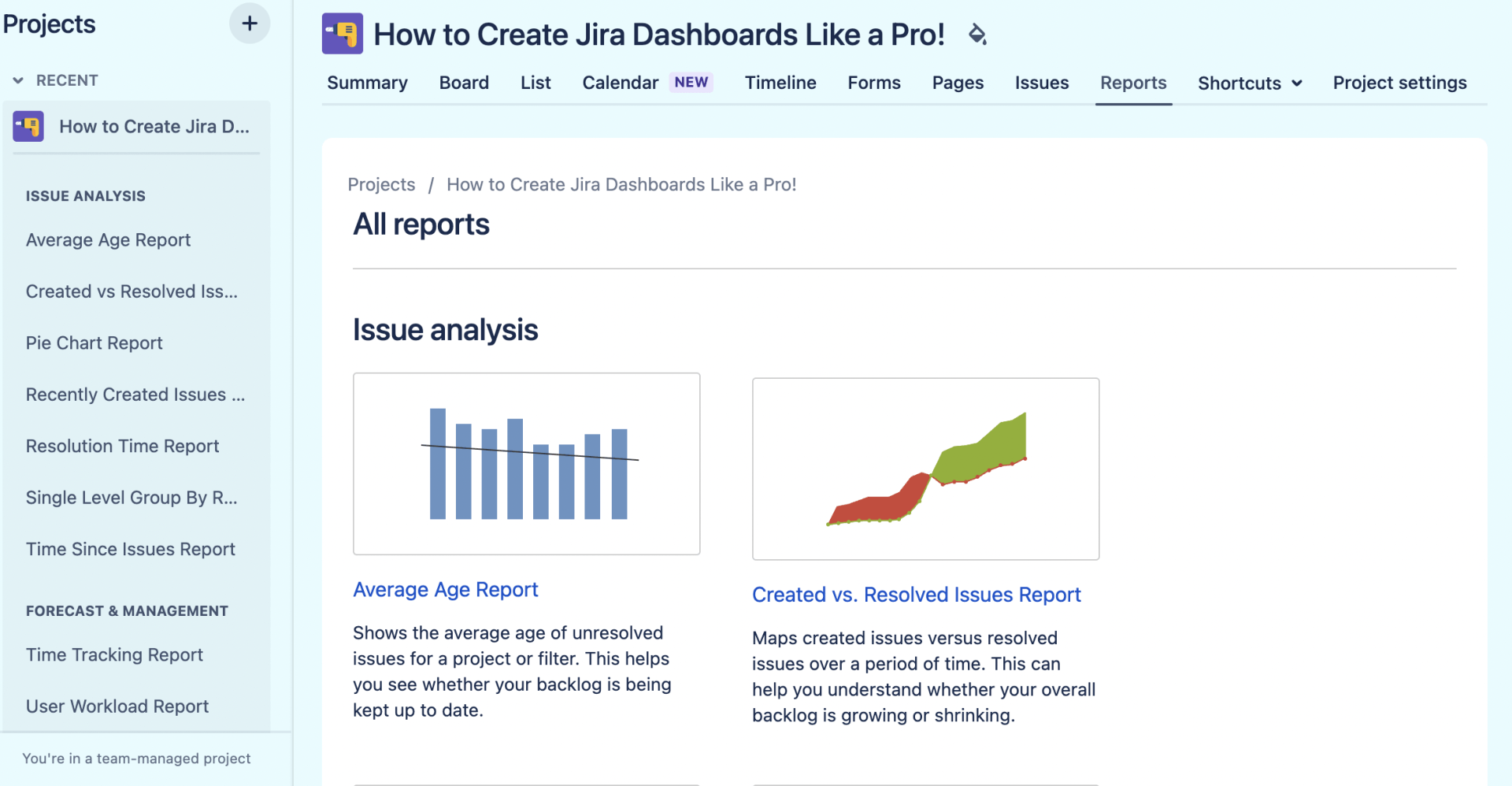Open Created vs. Resolved Issues Report link

[916, 595]
